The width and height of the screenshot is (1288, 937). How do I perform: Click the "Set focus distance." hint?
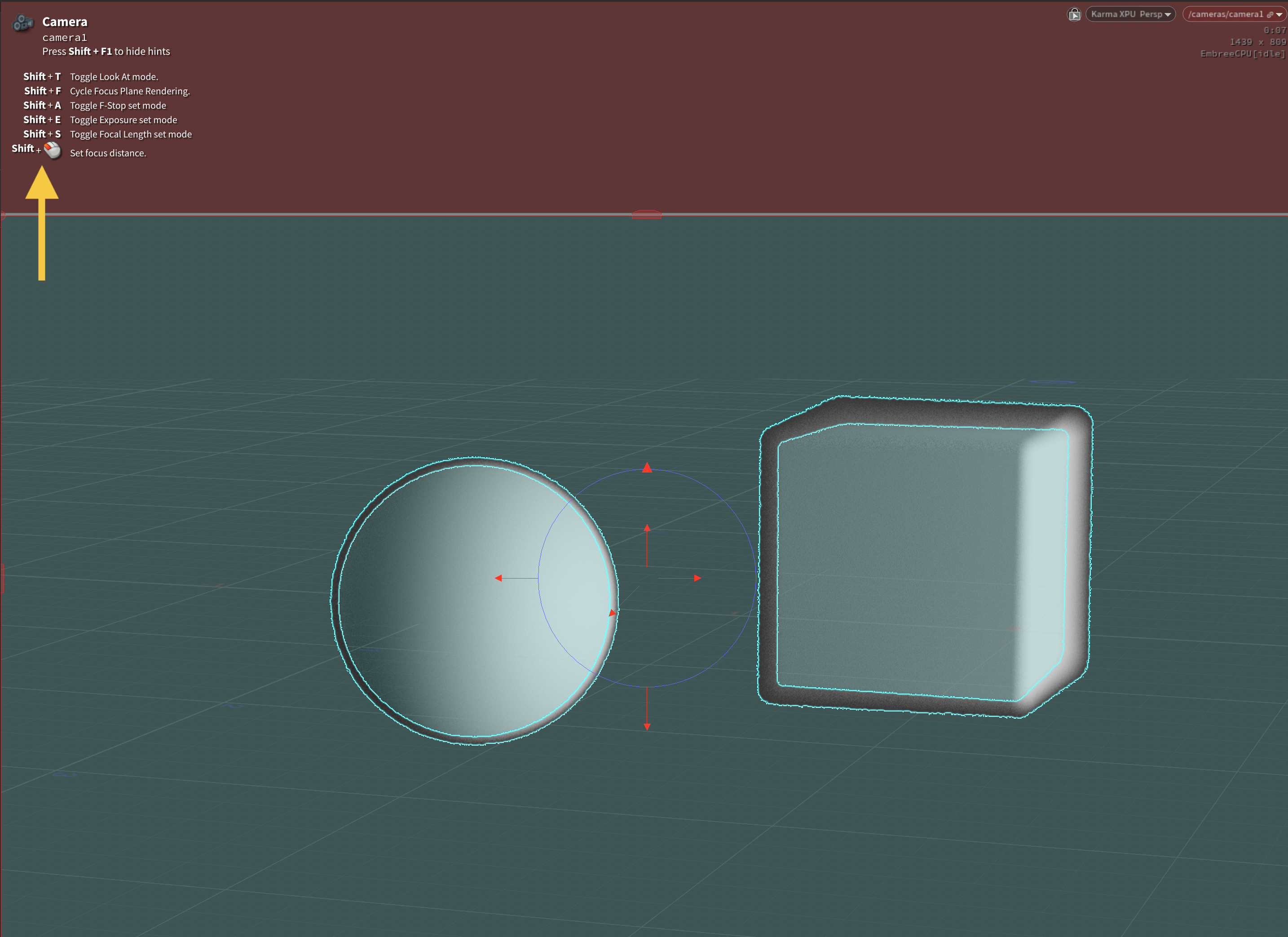coord(108,153)
